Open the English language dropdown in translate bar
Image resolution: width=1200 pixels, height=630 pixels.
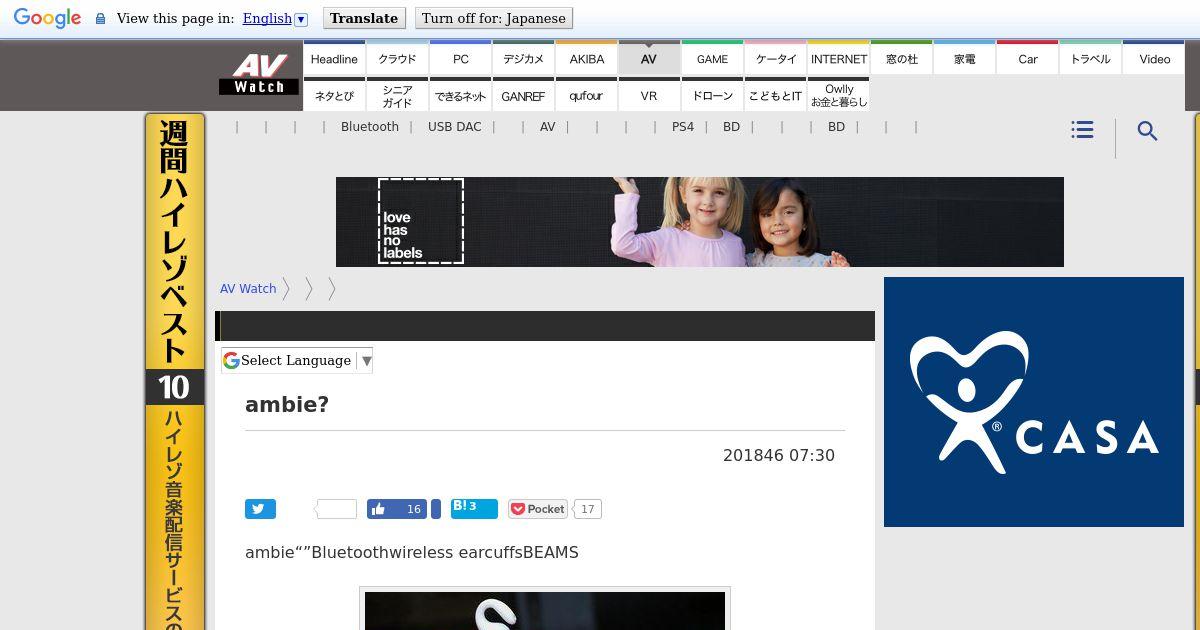[x=275, y=18]
